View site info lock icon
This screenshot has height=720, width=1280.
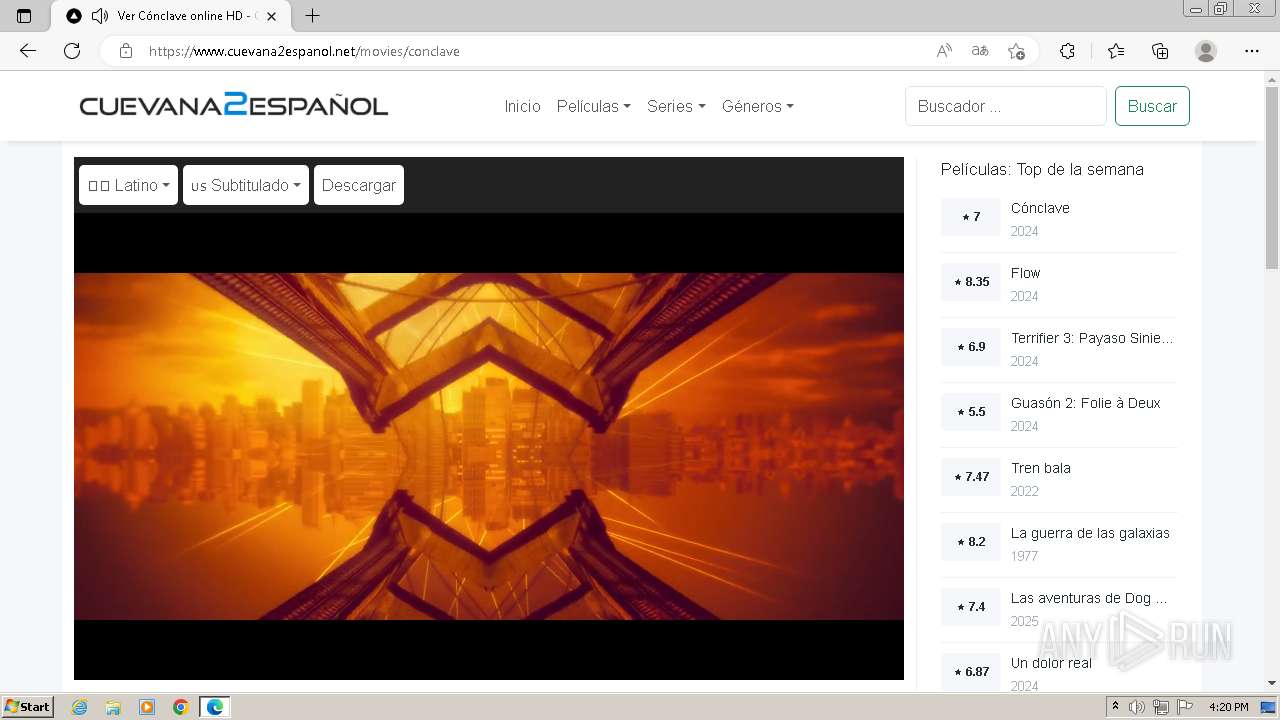126,51
